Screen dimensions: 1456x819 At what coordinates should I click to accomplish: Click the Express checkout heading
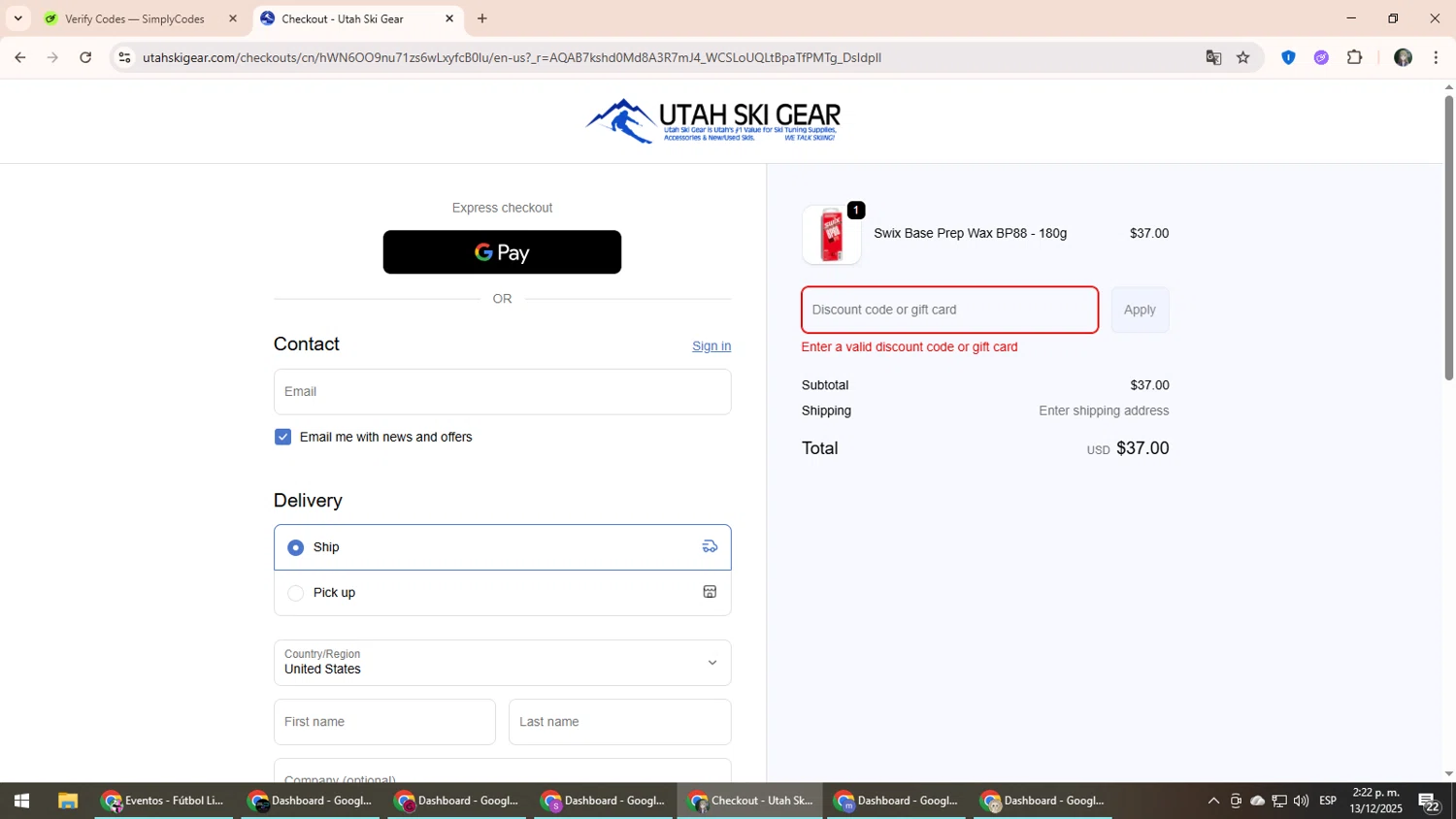tap(502, 208)
